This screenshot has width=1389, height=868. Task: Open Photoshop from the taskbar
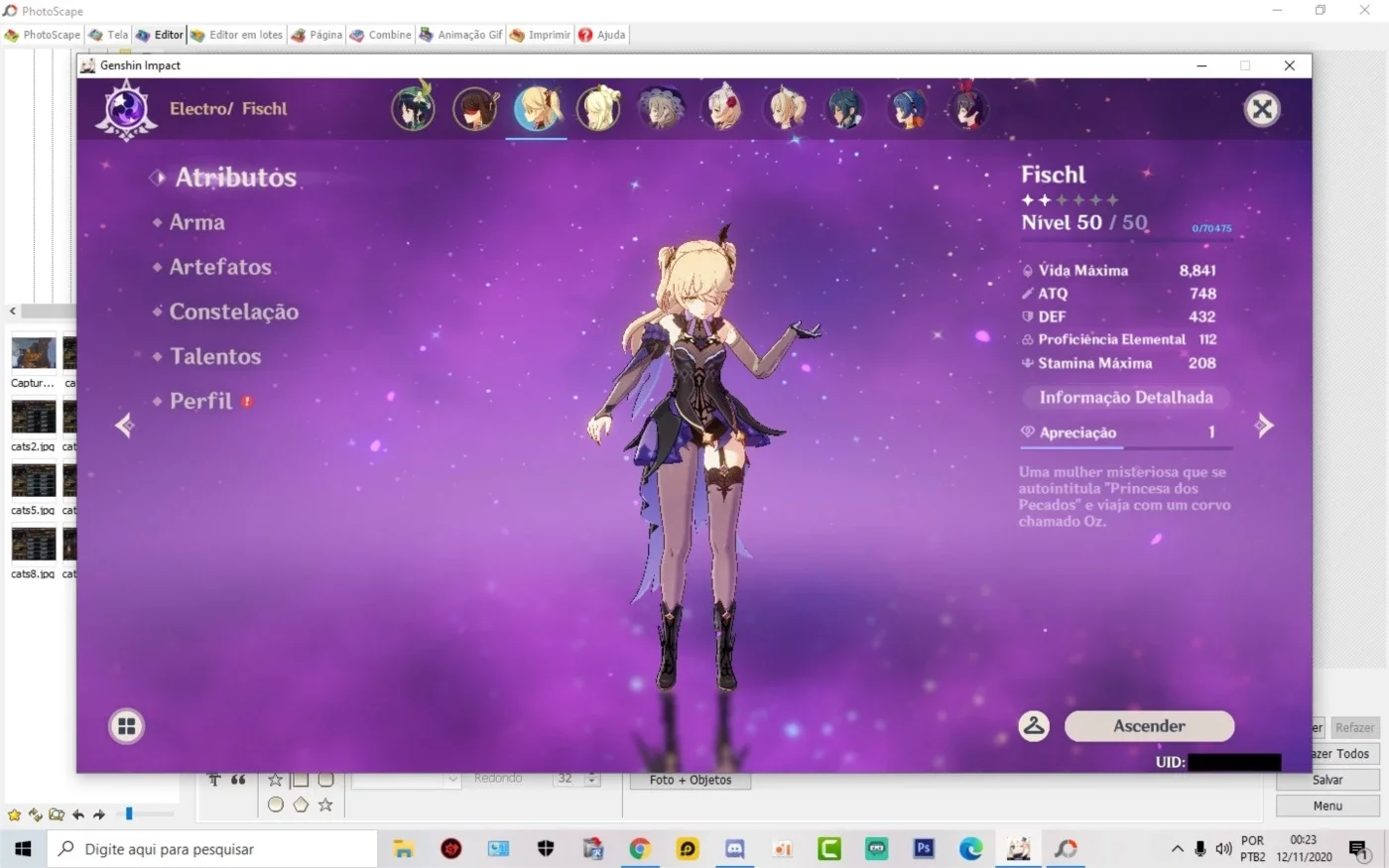pos(924,849)
